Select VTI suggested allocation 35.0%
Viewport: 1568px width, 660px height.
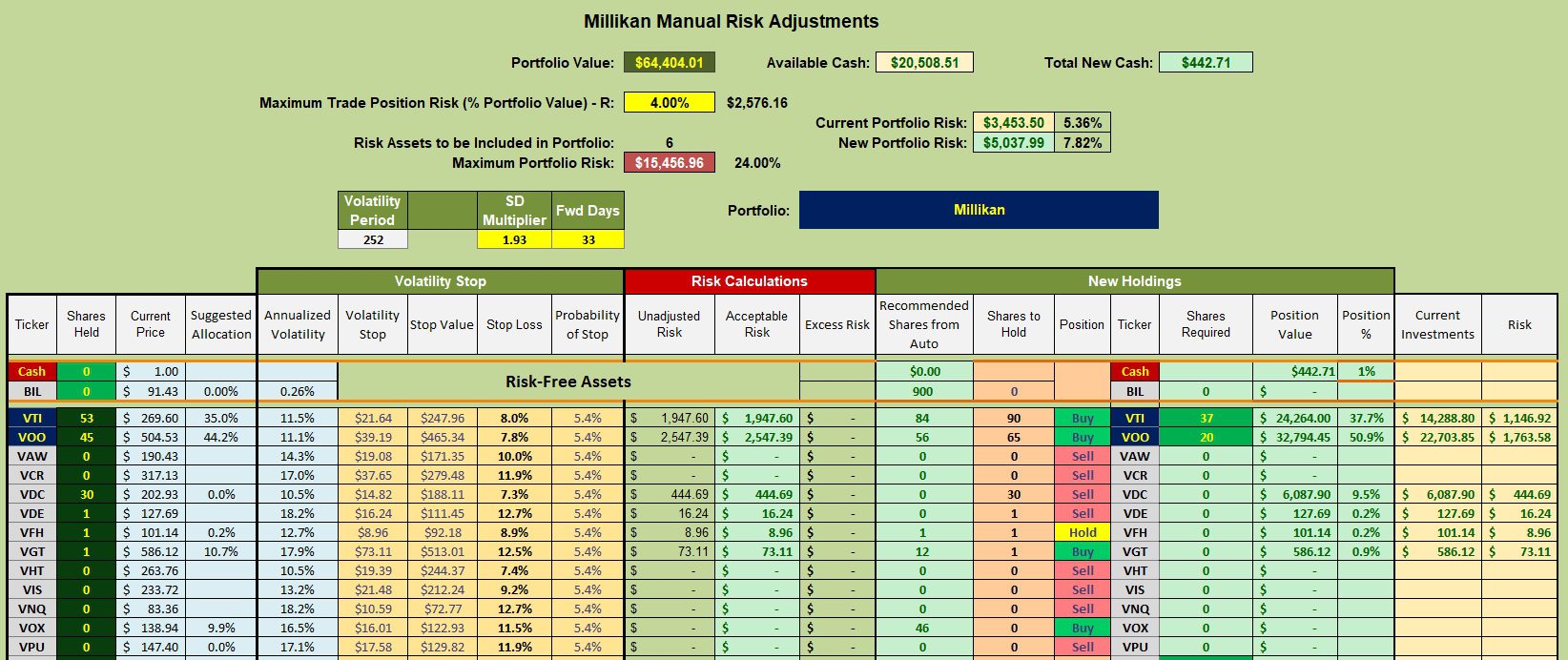pyautogui.click(x=221, y=418)
